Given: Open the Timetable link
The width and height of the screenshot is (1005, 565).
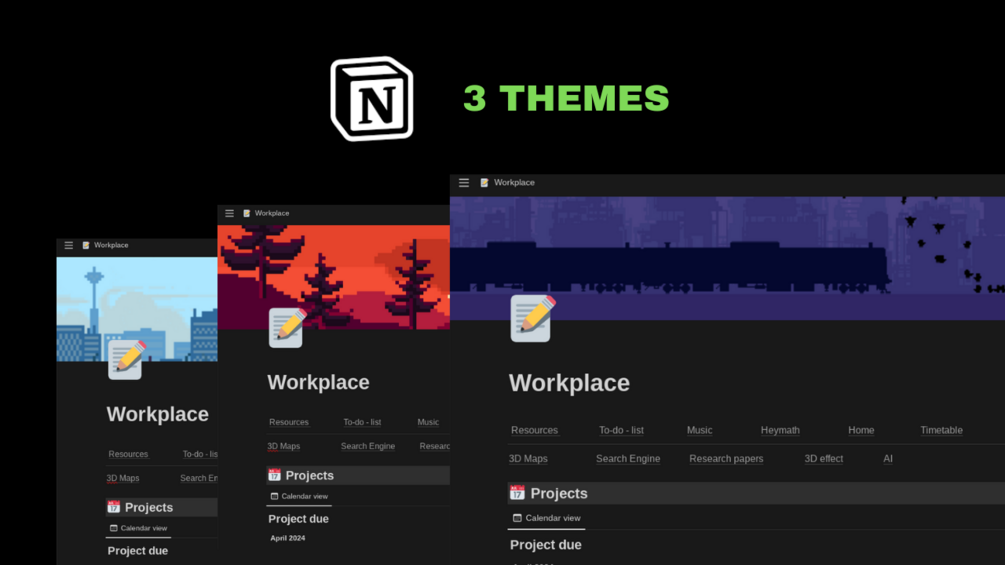Looking at the screenshot, I should (x=942, y=430).
